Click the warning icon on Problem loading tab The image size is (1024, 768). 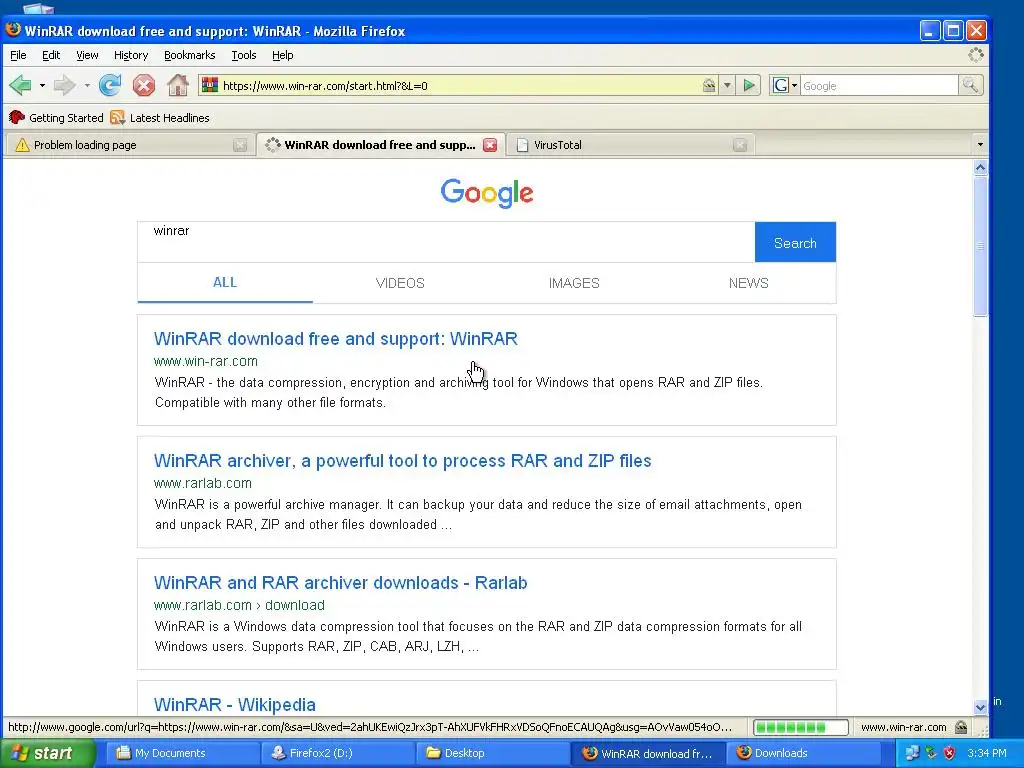(x=22, y=145)
